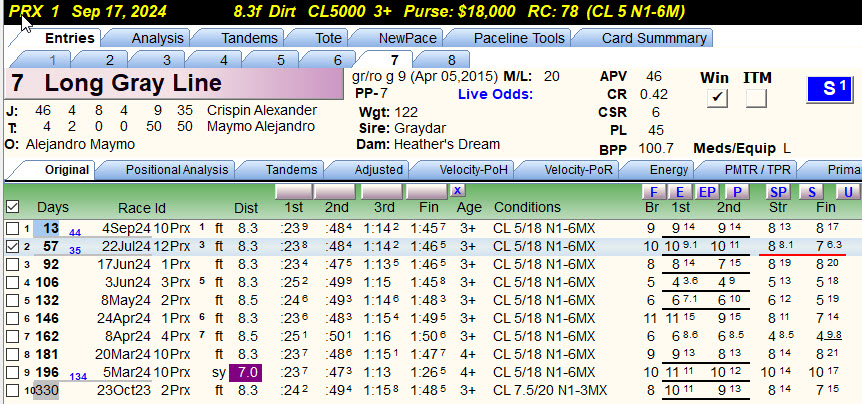Image resolution: width=862 pixels, height=404 pixels.
Task: Click the Live Odds label
Action: coord(495,95)
